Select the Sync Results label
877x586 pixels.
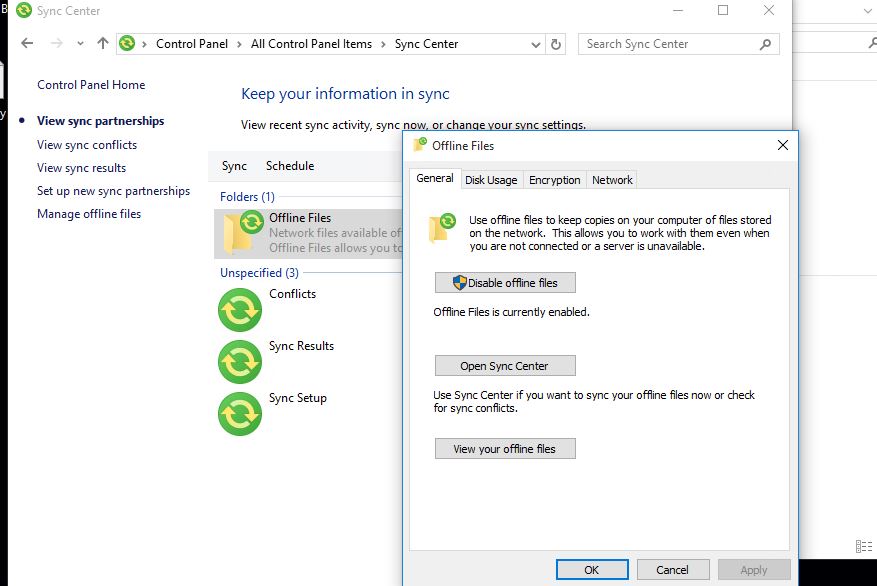click(301, 346)
